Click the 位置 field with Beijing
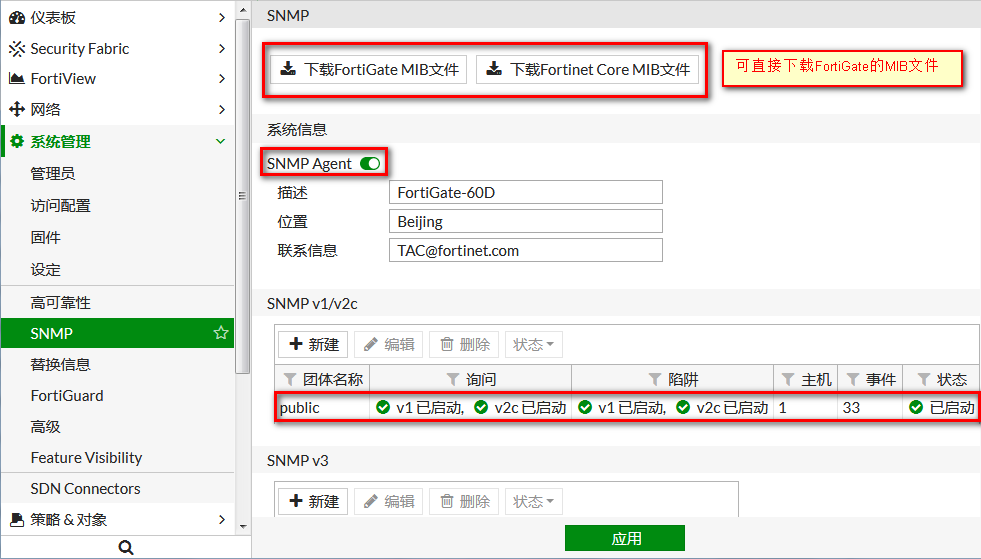The height and width of the screenshot is (559, 981). pos(526,221)
